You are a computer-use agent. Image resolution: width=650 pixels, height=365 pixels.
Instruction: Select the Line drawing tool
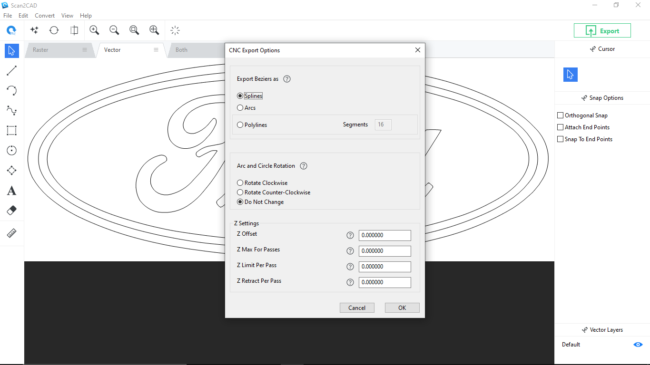tap(12, 71)
